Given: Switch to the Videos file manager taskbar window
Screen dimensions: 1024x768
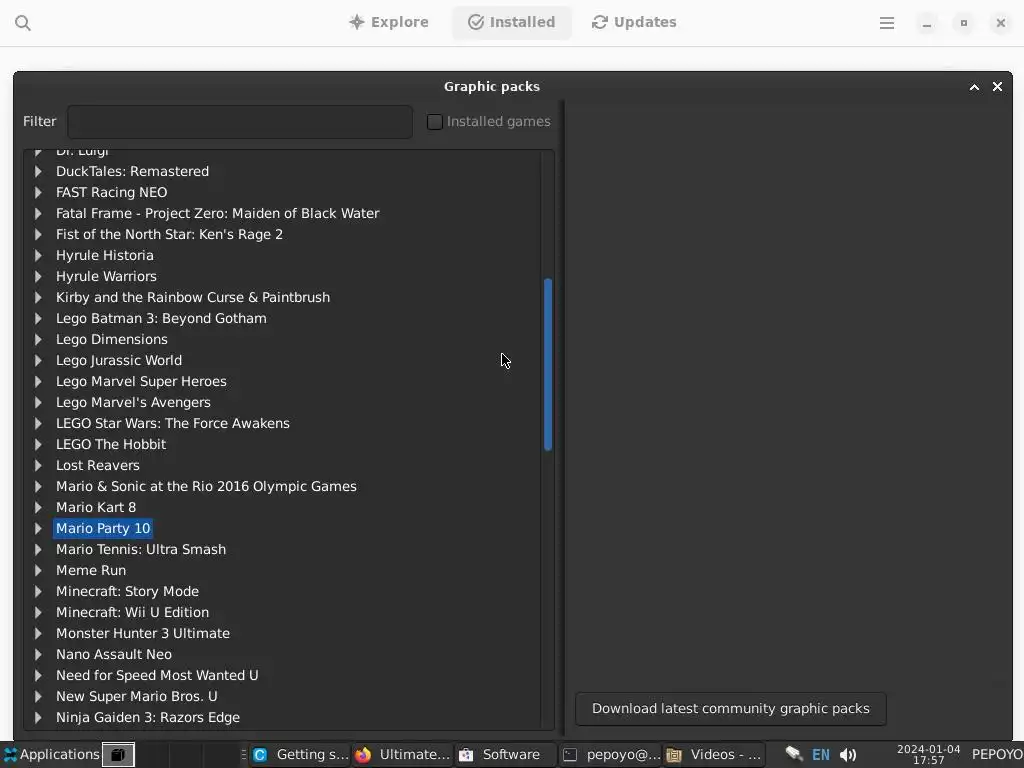Looking at the screenshot, I should (713, 755).
